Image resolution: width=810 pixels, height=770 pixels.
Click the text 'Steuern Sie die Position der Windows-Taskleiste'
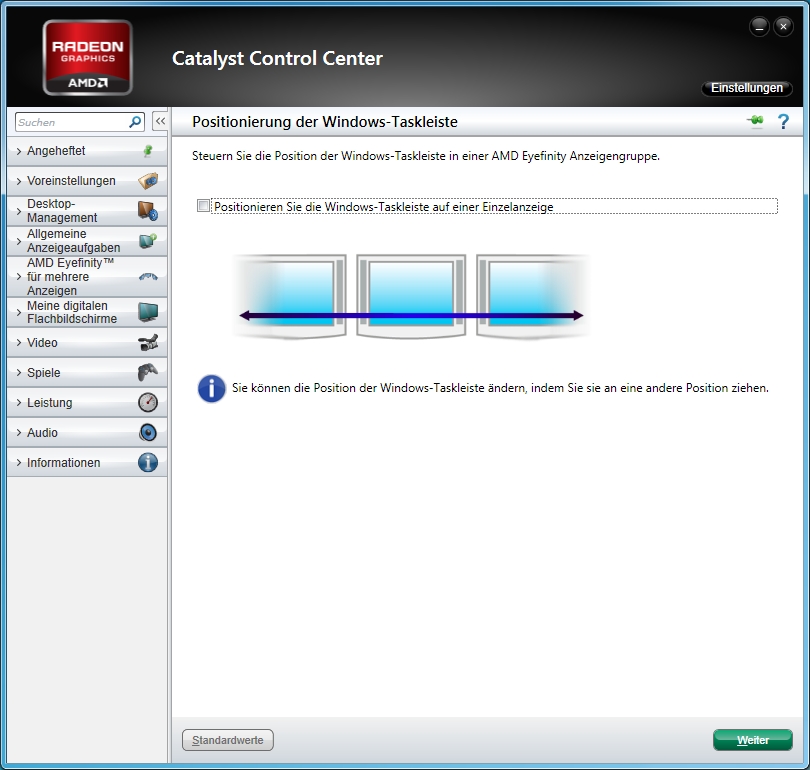click(x=319, y=156)
